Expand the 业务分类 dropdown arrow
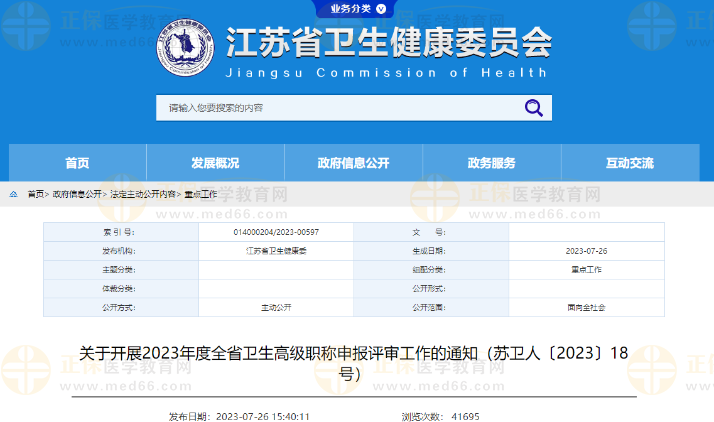 click(381, 9)
